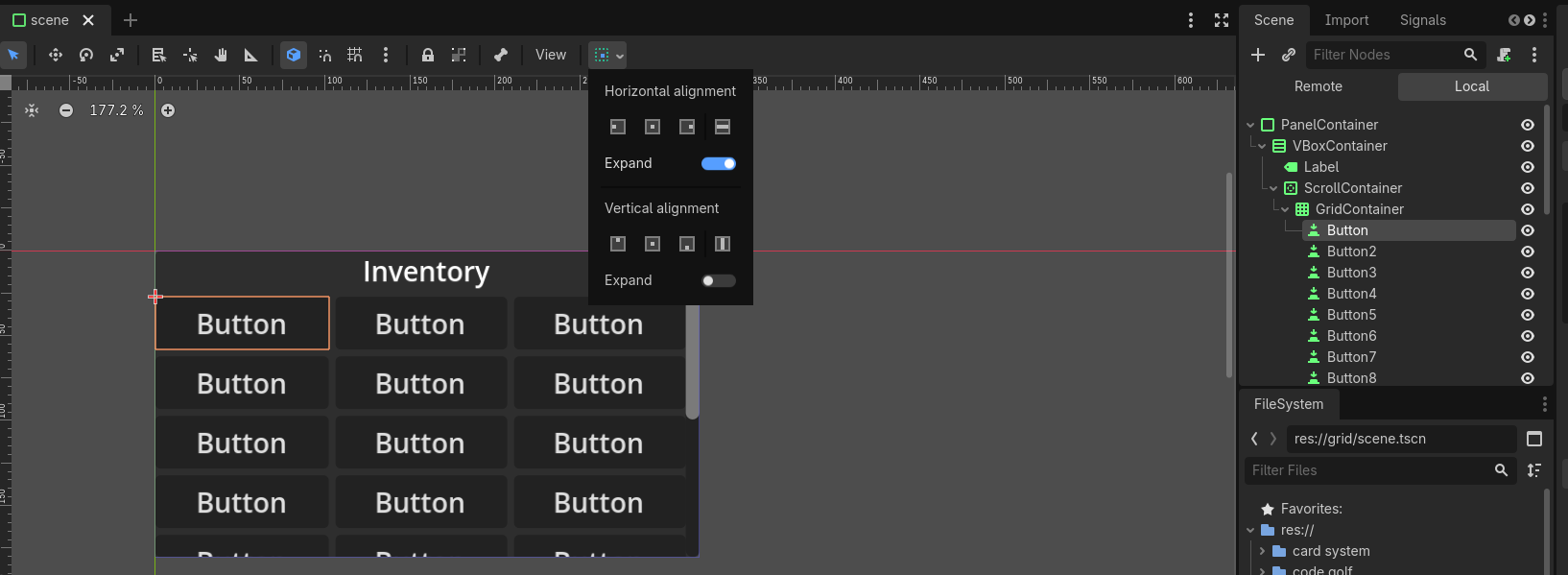Activate the Pan mode hand tool

(x=221, y=55)
